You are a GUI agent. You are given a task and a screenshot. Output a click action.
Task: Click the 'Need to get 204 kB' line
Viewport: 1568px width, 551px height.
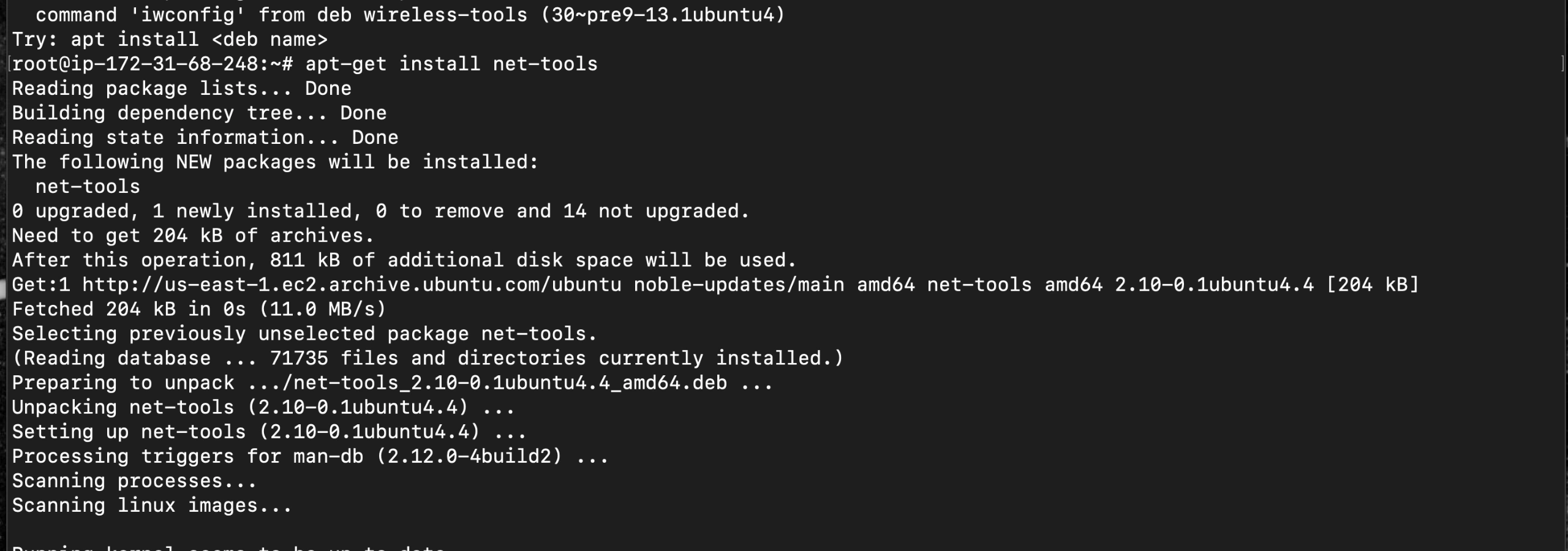[x=192, y=236]
